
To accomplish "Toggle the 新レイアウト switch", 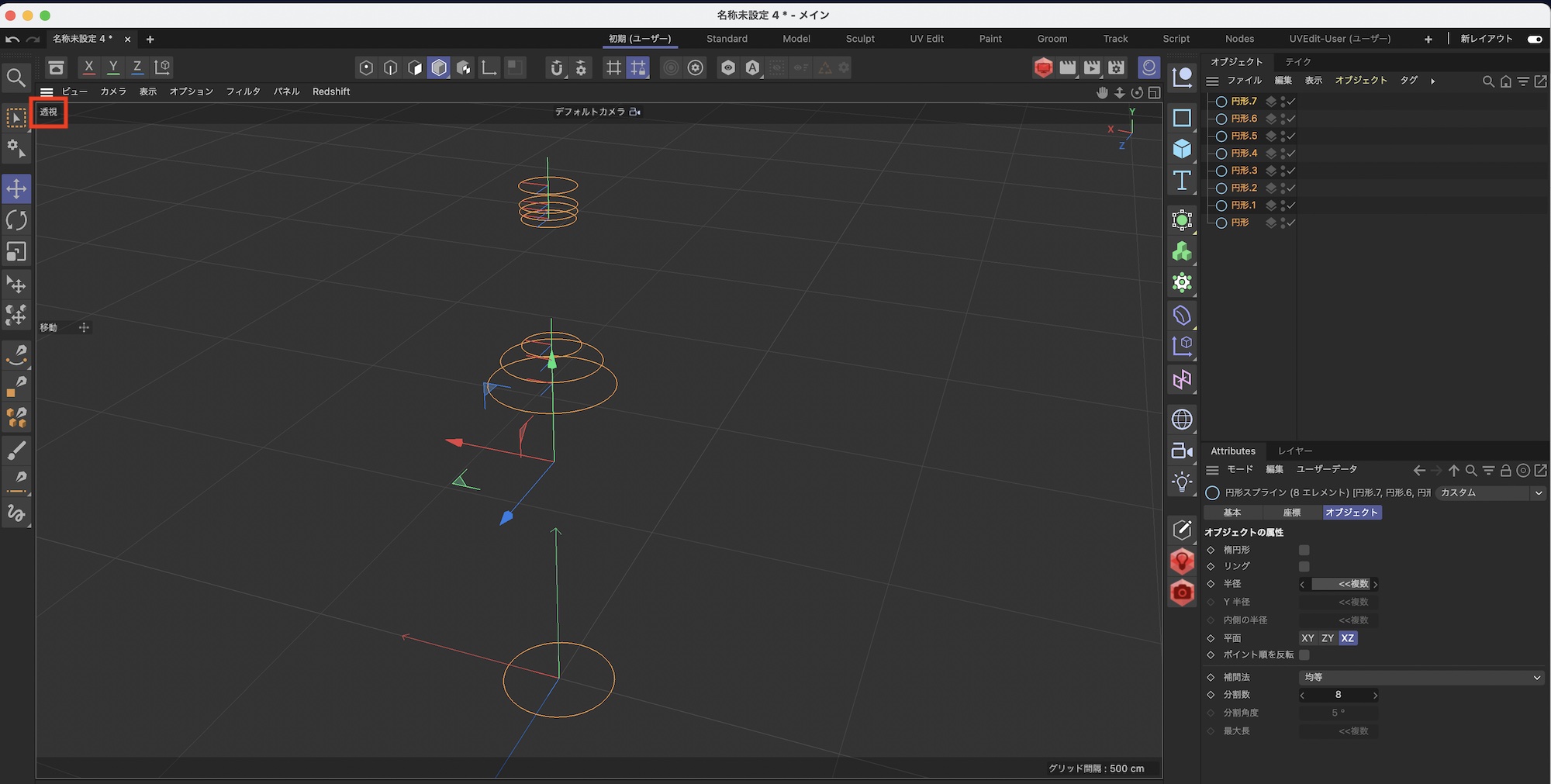I will click(x=1534, y=39).
